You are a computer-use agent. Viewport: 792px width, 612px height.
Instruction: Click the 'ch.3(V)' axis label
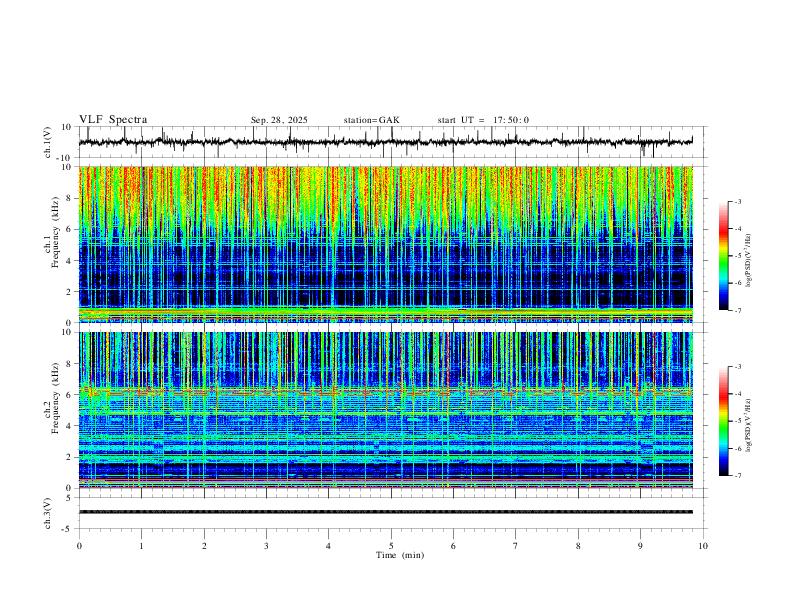48,513
